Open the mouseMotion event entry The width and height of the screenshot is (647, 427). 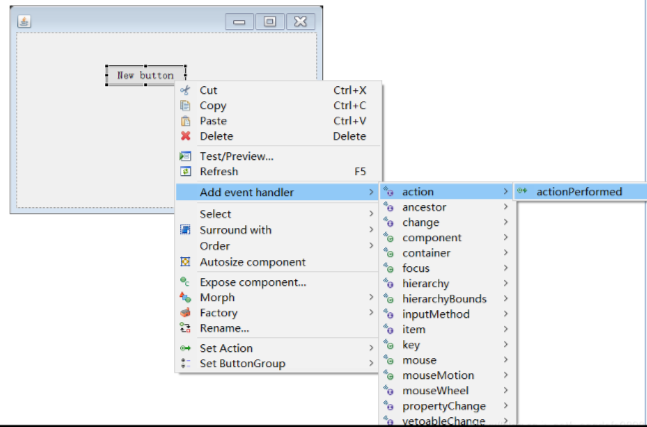click(x=446, y=375)
